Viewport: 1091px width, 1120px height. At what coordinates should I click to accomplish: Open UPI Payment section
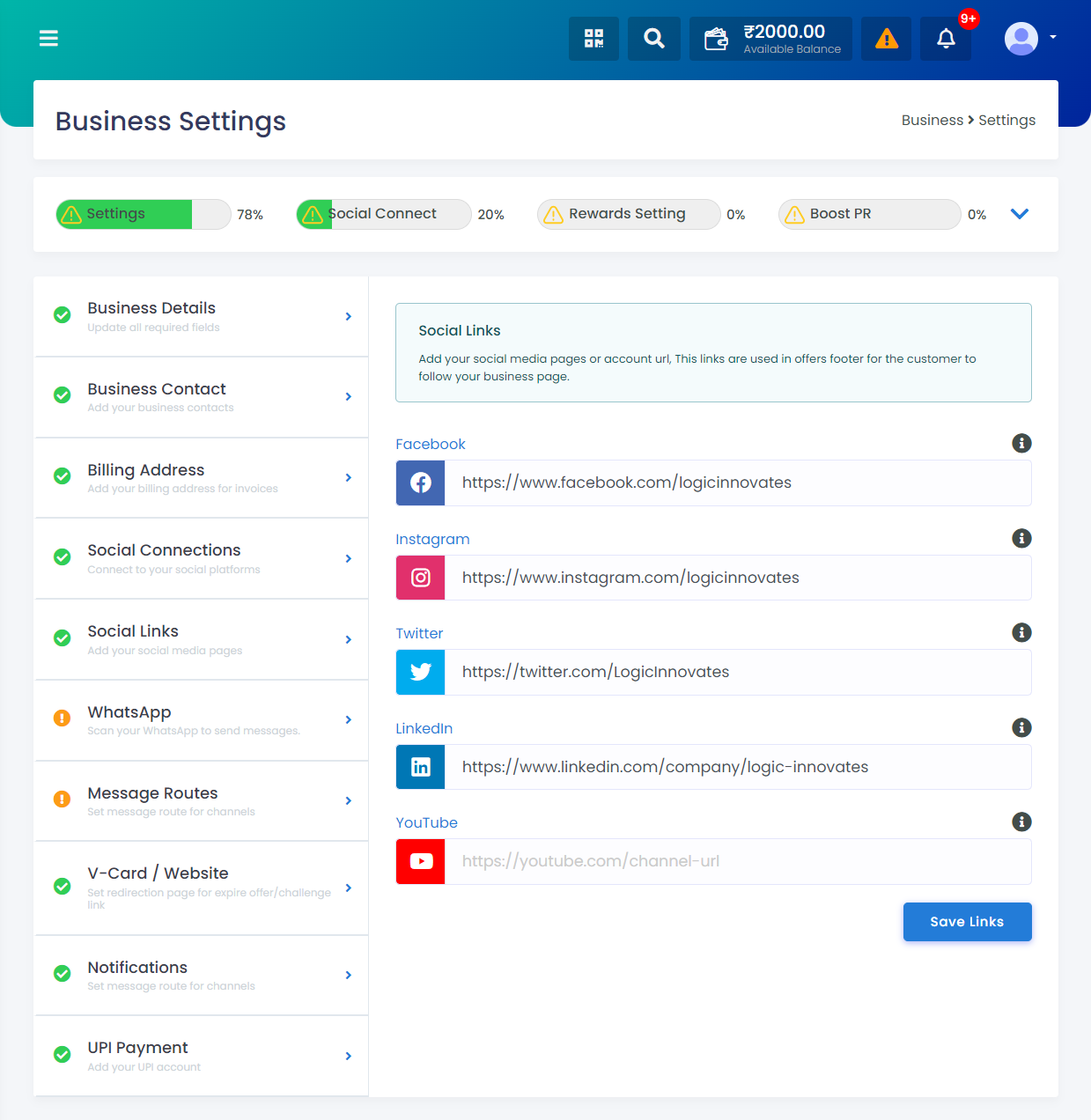click(x=202, y=1056)
